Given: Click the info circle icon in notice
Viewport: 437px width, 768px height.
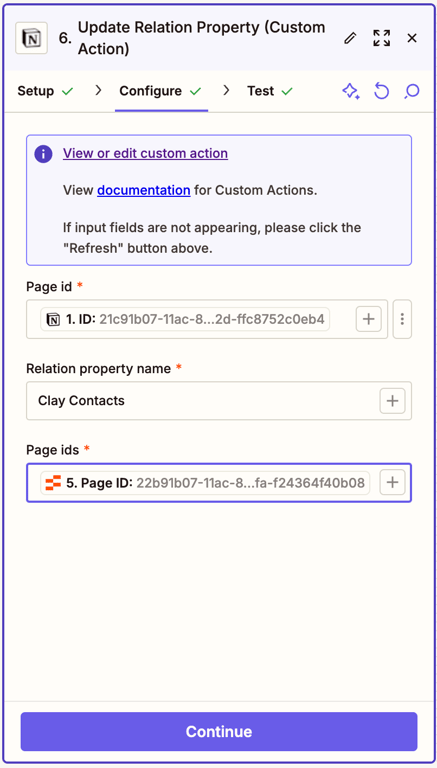Looking at the screenshot, I should [x=43, y=154].
